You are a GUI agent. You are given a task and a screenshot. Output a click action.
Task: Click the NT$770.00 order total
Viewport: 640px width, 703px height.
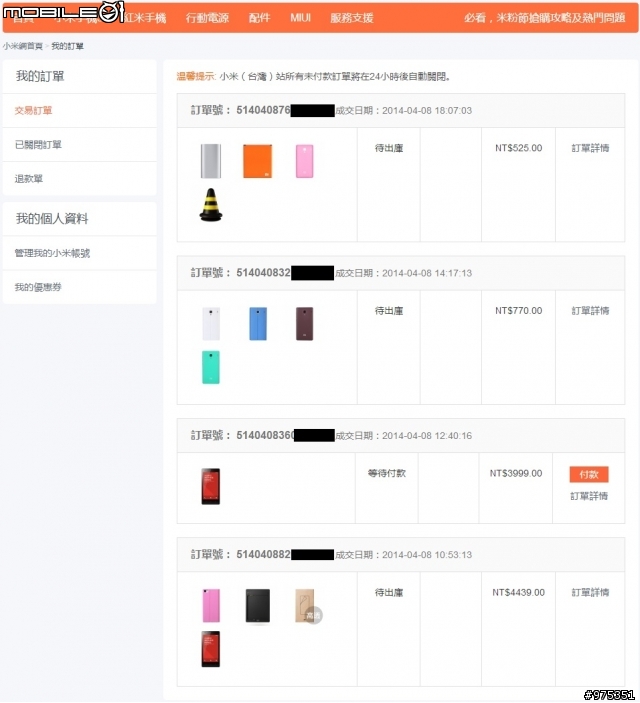click(518, 311)
